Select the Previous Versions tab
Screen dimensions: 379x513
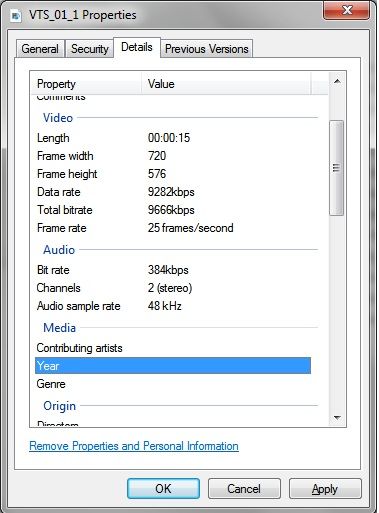(x=207, y=49)
